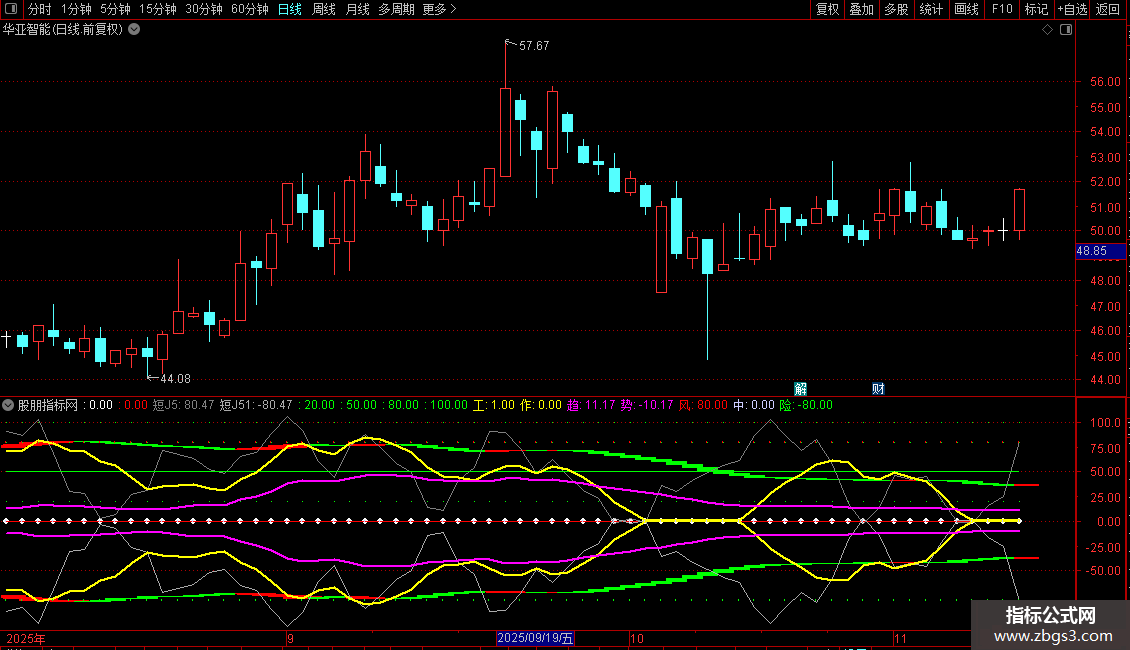The width and height of the screenshot is (1130, 650).
Task: Click the 48.85 price label on axis
Action: pos(1090,251)
